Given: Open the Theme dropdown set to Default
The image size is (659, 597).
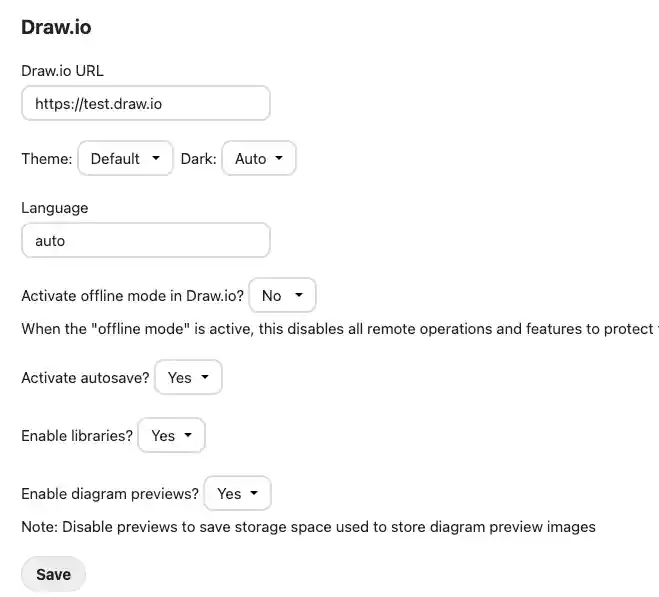Looking at the screenshot, I should pyautogui.click(x=125, y=158).
